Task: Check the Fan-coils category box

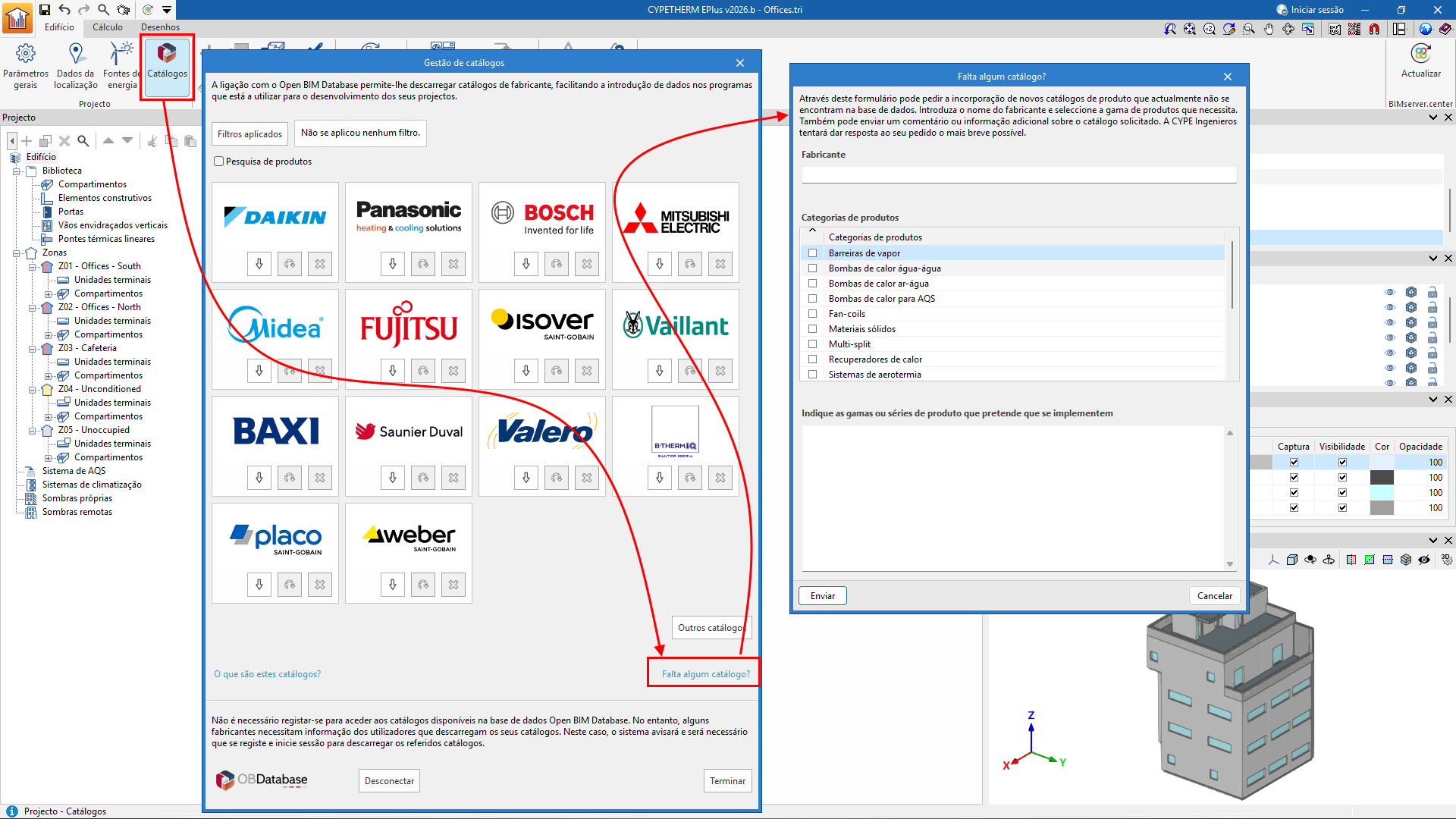Action: click(813, 314)
